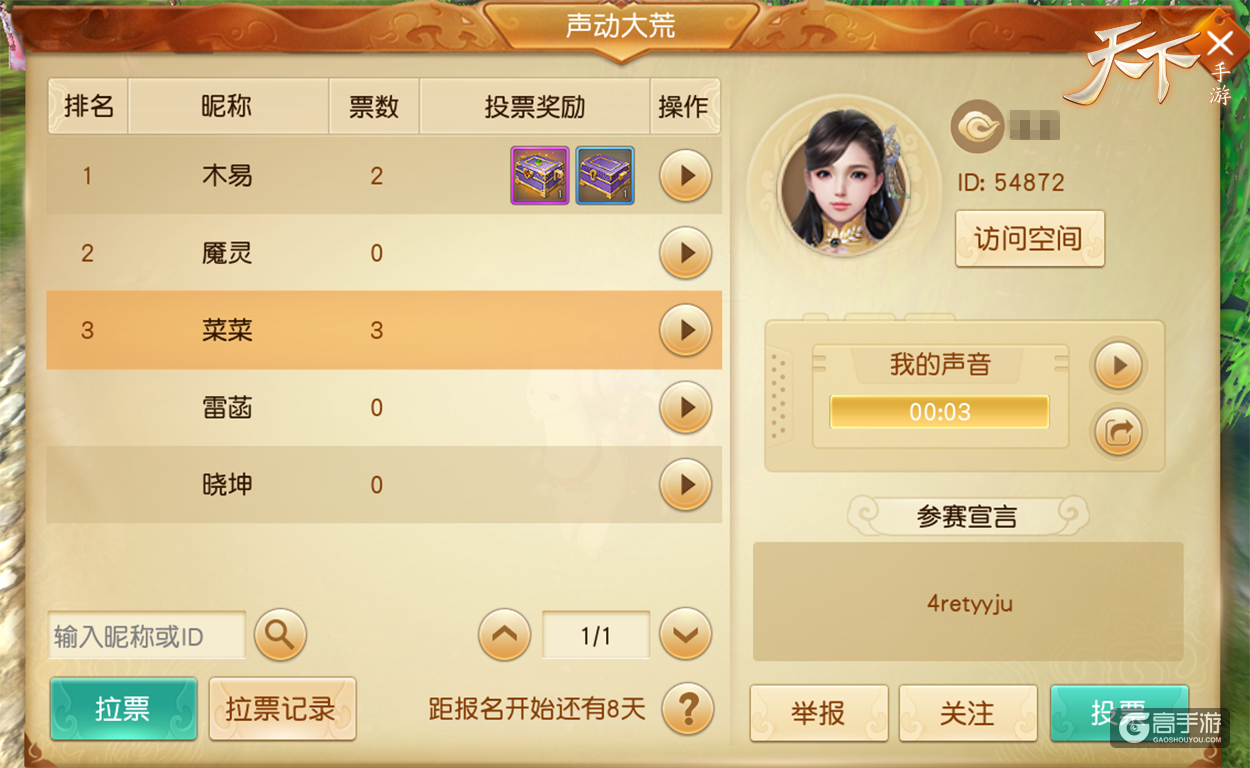Click the share icon beside 我的声音
The height and width of the screenshot is (768, 1250).
[x=1118, y=432]
